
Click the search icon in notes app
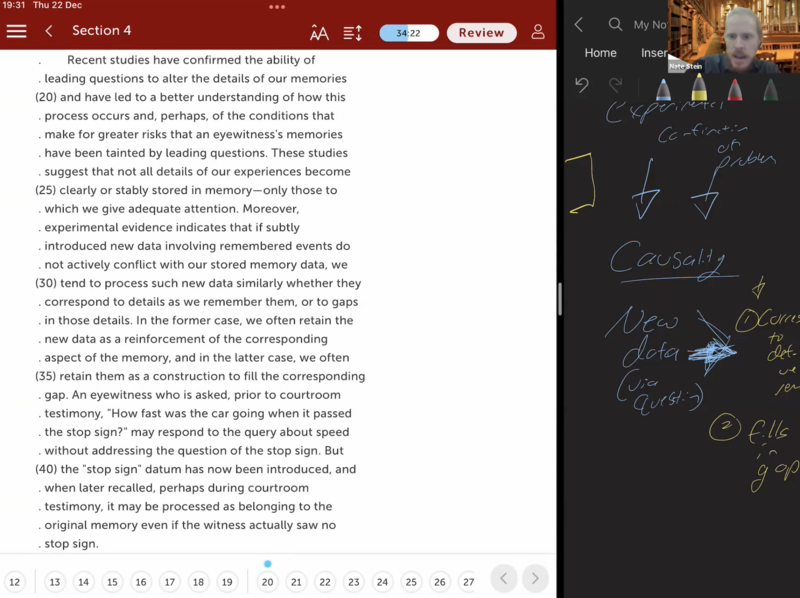pos(615,24)
